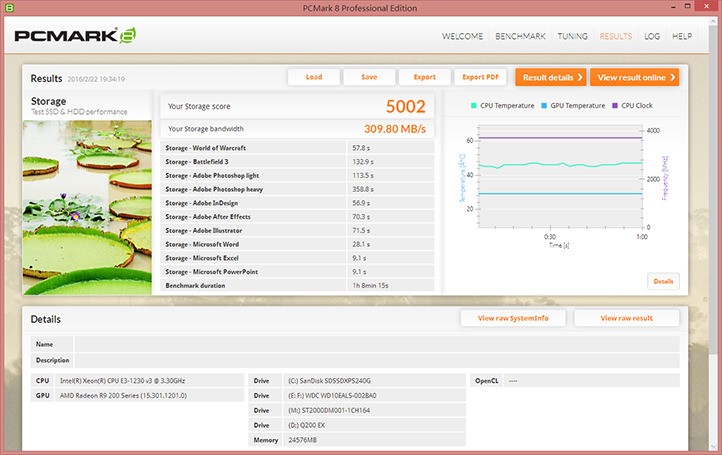Toggle the GPU Temperature legend swatch
The width and height of the screenshot is (722, 455).
544,105
